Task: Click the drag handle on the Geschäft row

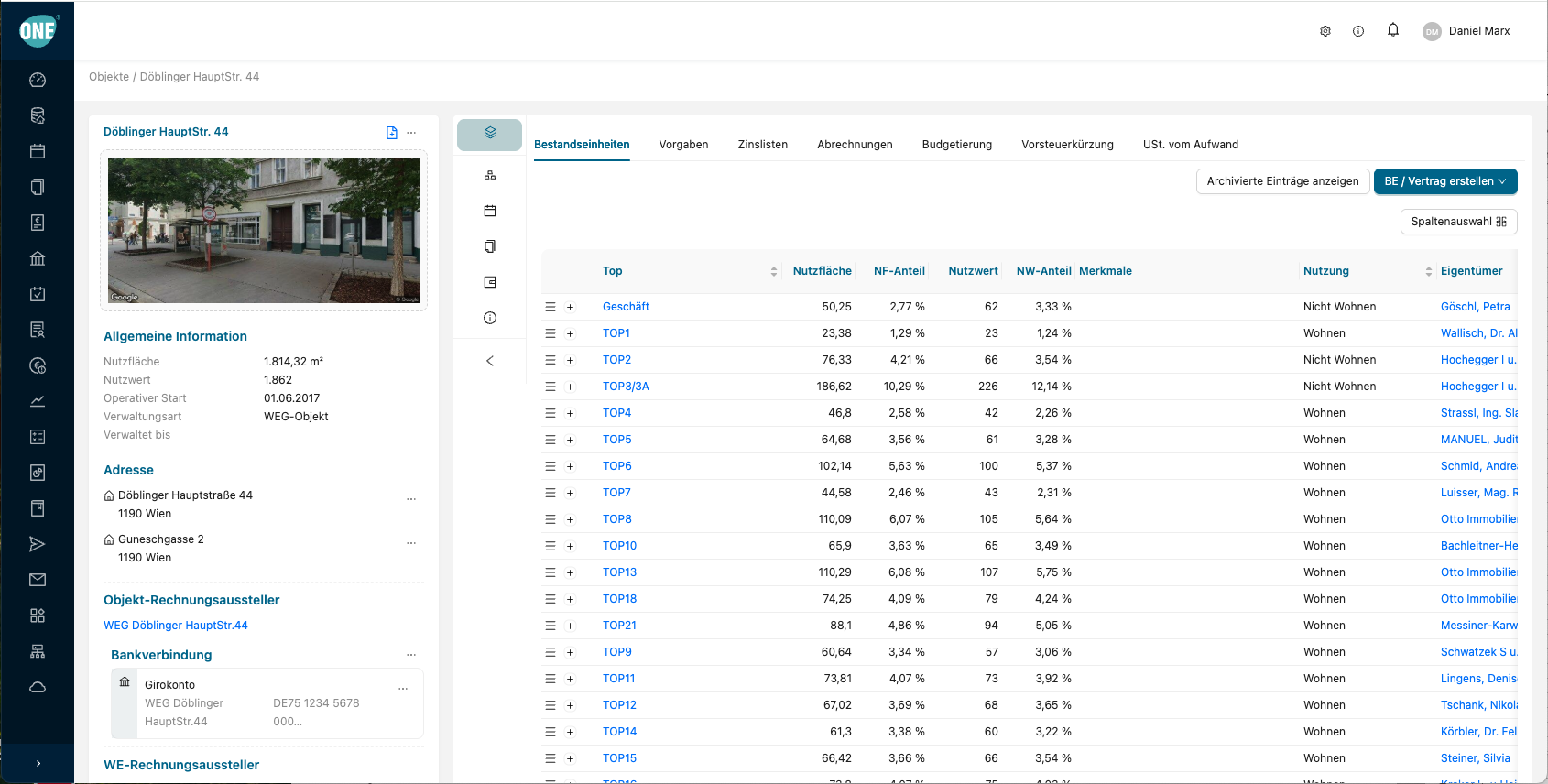Action: 551,307
